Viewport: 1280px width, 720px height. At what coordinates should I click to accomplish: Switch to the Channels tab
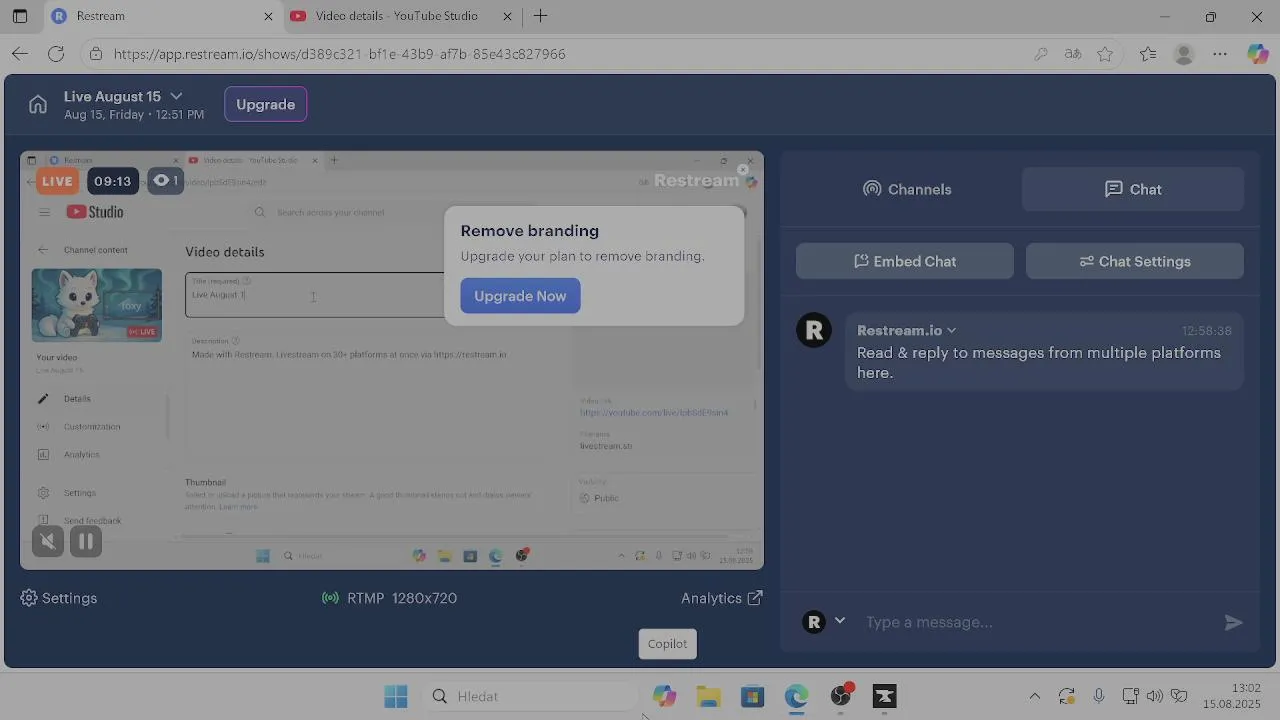(907, 189)
